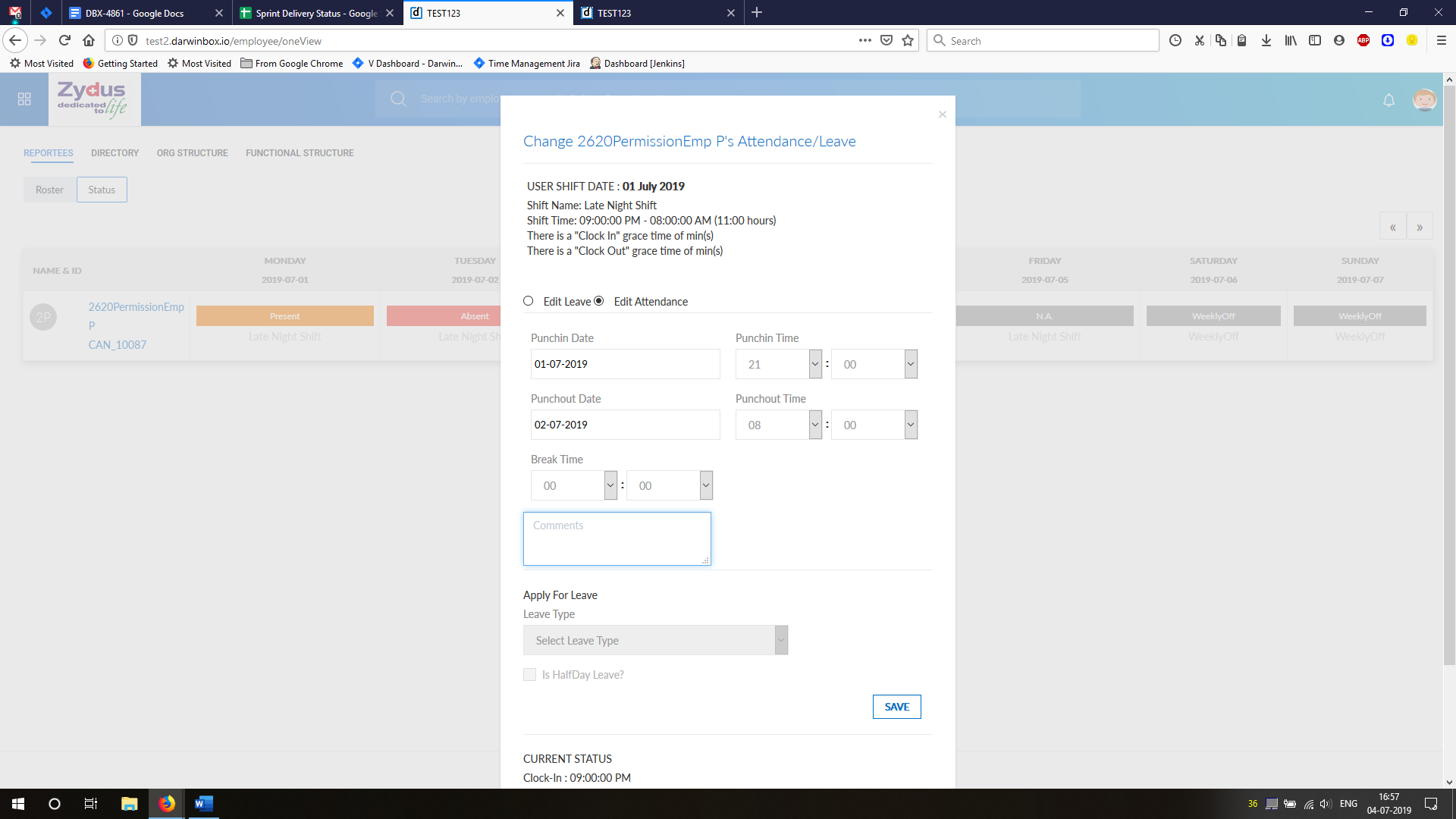This screenshot has height=819, width=1456.
Task: Open the user profile avatar
Action: pos(1424,99)
